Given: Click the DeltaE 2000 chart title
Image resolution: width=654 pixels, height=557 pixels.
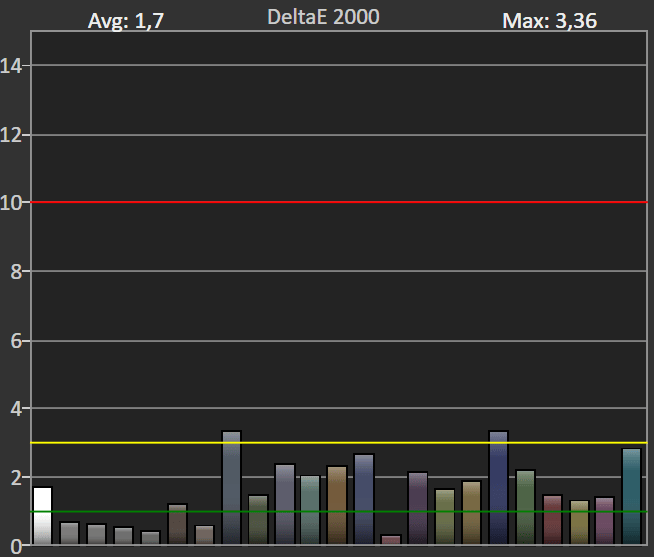Looking at the screenshot, I should [x=323, y=18].
